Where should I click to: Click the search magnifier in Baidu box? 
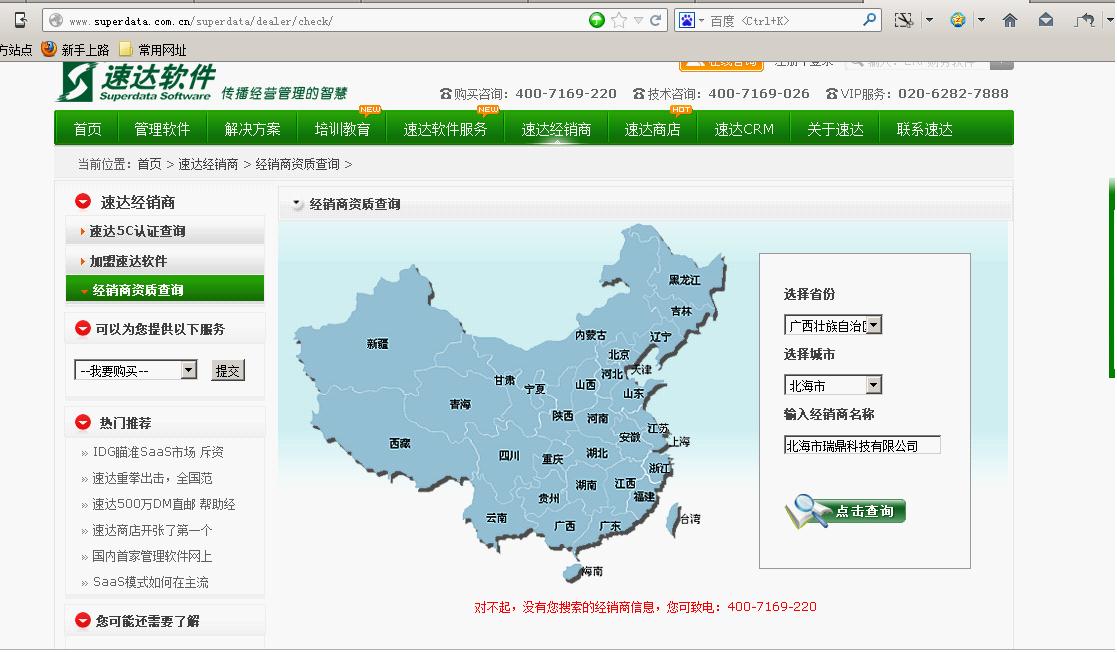[869, 20]
